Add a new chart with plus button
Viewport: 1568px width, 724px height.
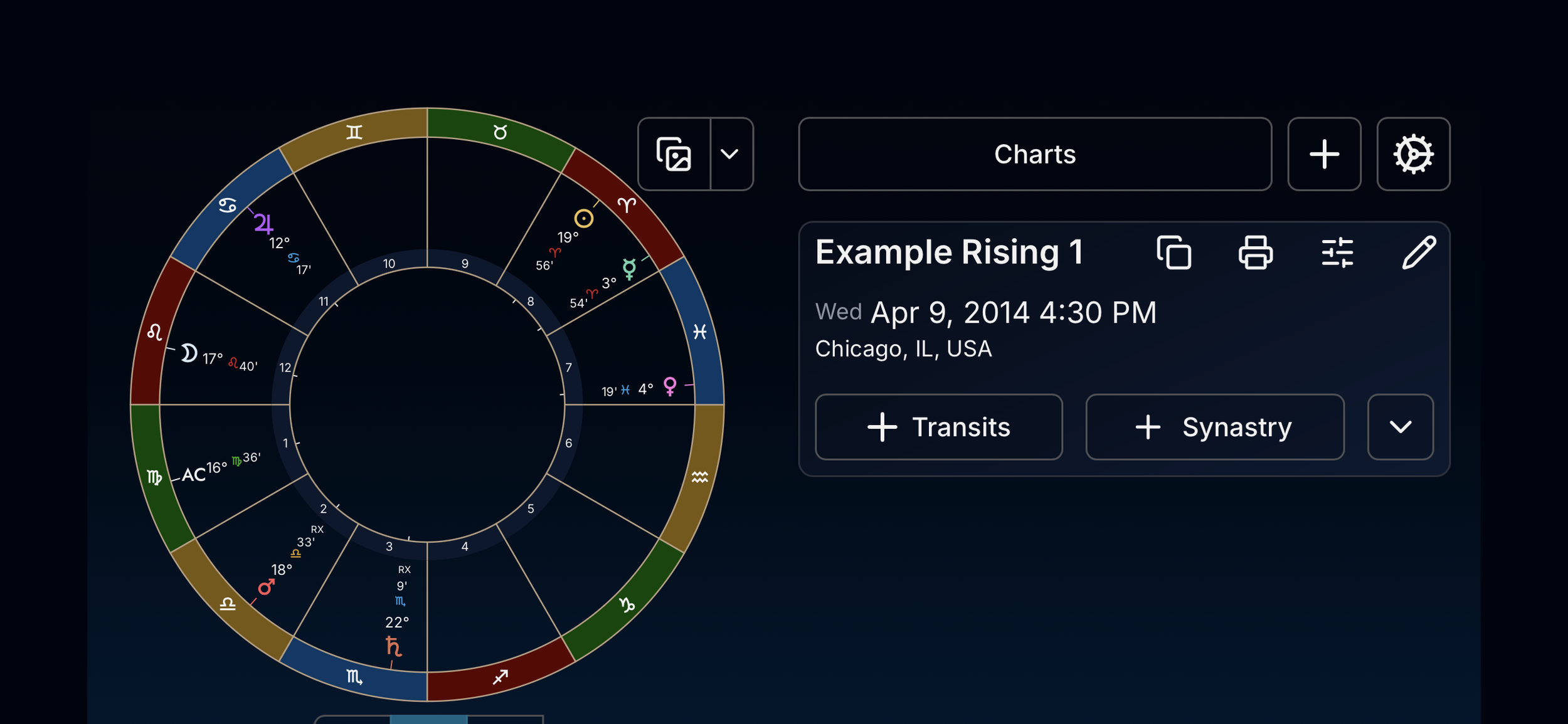pos(1325,154)
